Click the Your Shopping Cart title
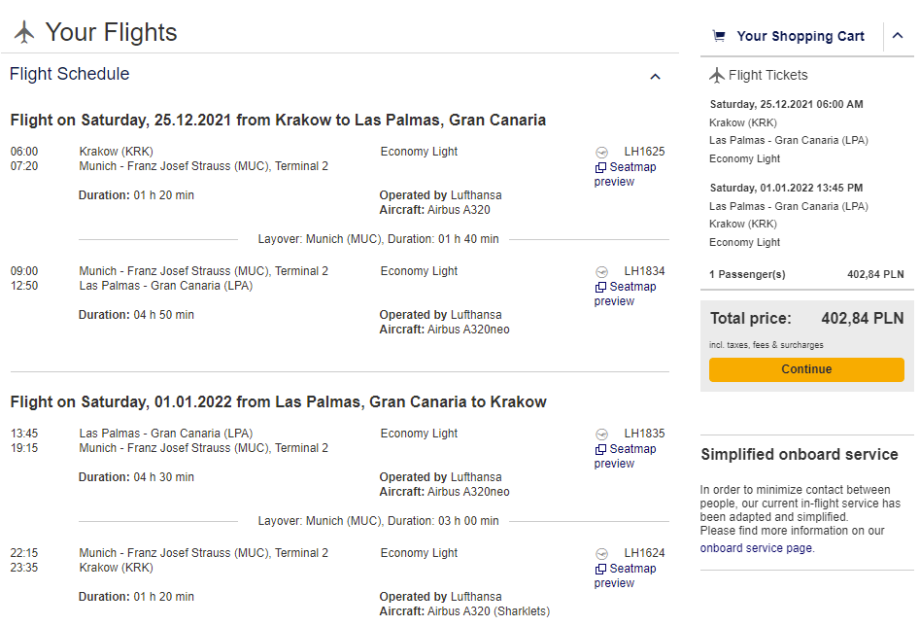The height and width of the screenshot is (626, 920). coord(800,36)
